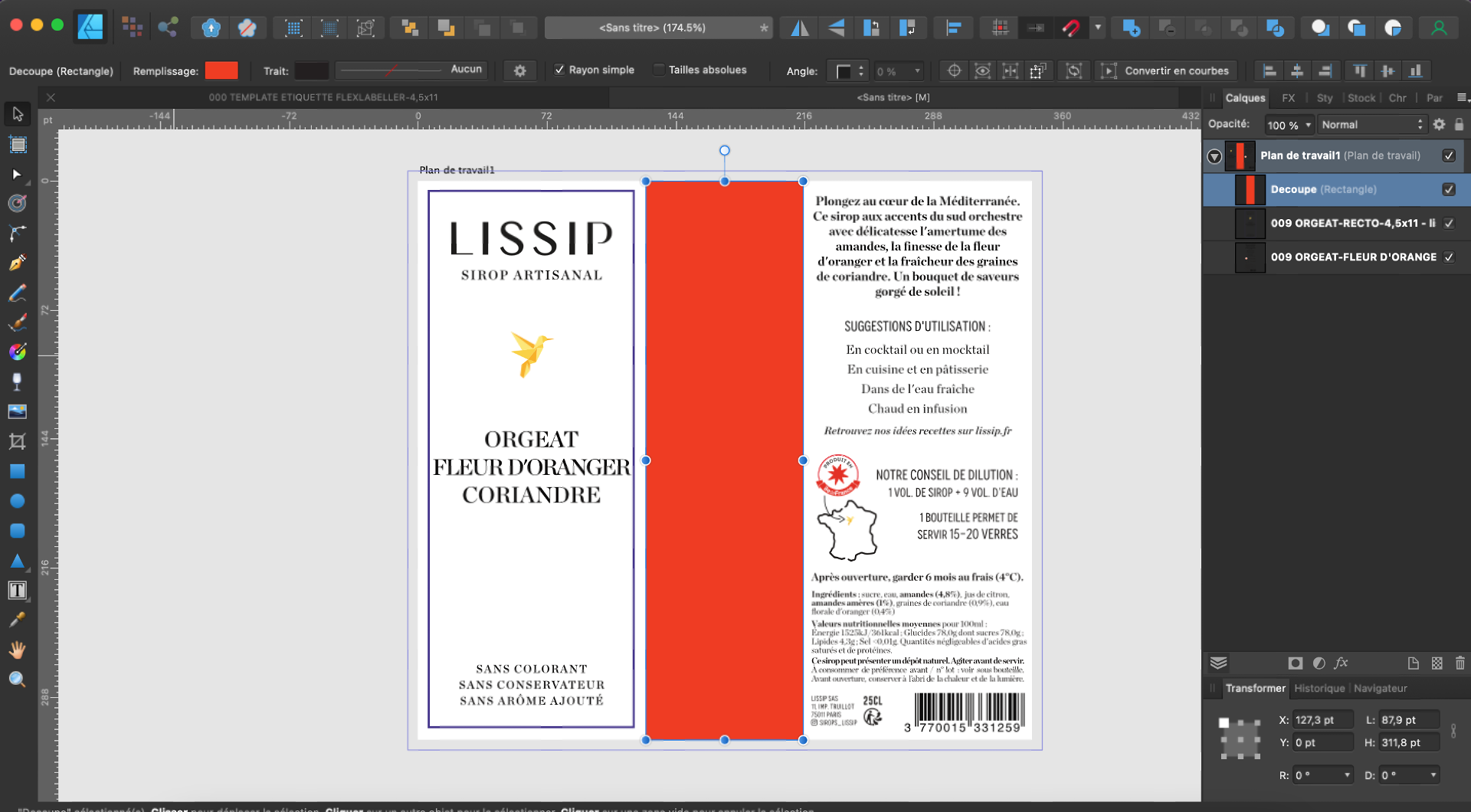This screenshot has height=812, width=1471.
Task: Select the Pencil tool
Action: pos(18,293)
